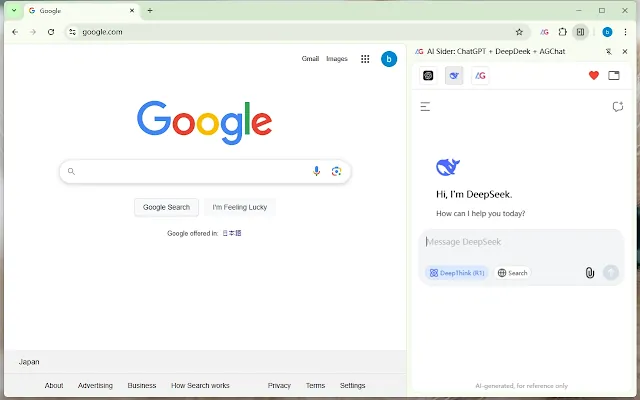The height and width of the screenshot is (400, 640).
Task: Bookmark this page with star icon
Action: pos(519,32)
